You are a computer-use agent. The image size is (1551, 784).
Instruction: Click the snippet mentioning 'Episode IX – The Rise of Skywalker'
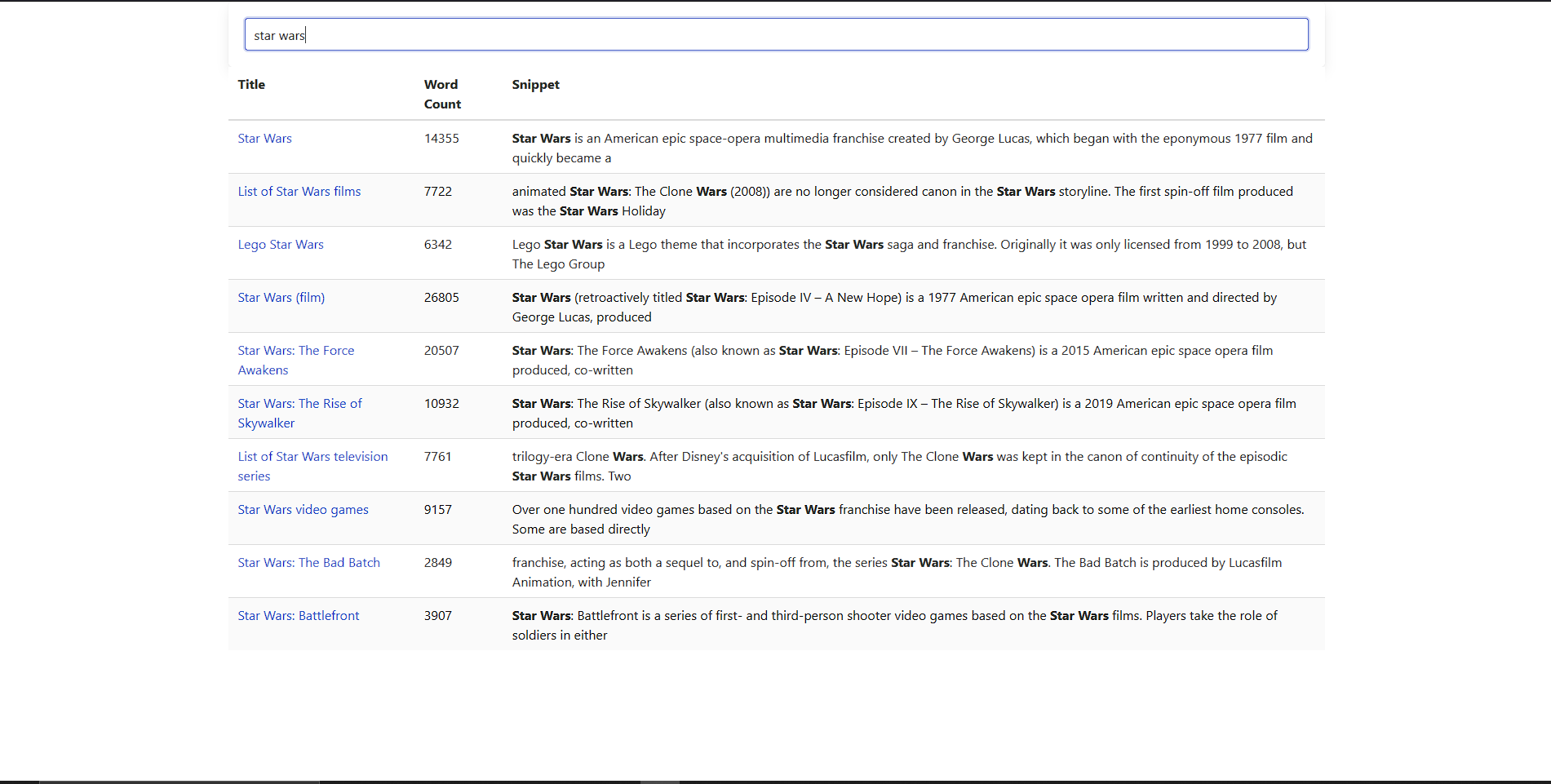point(904,414)
